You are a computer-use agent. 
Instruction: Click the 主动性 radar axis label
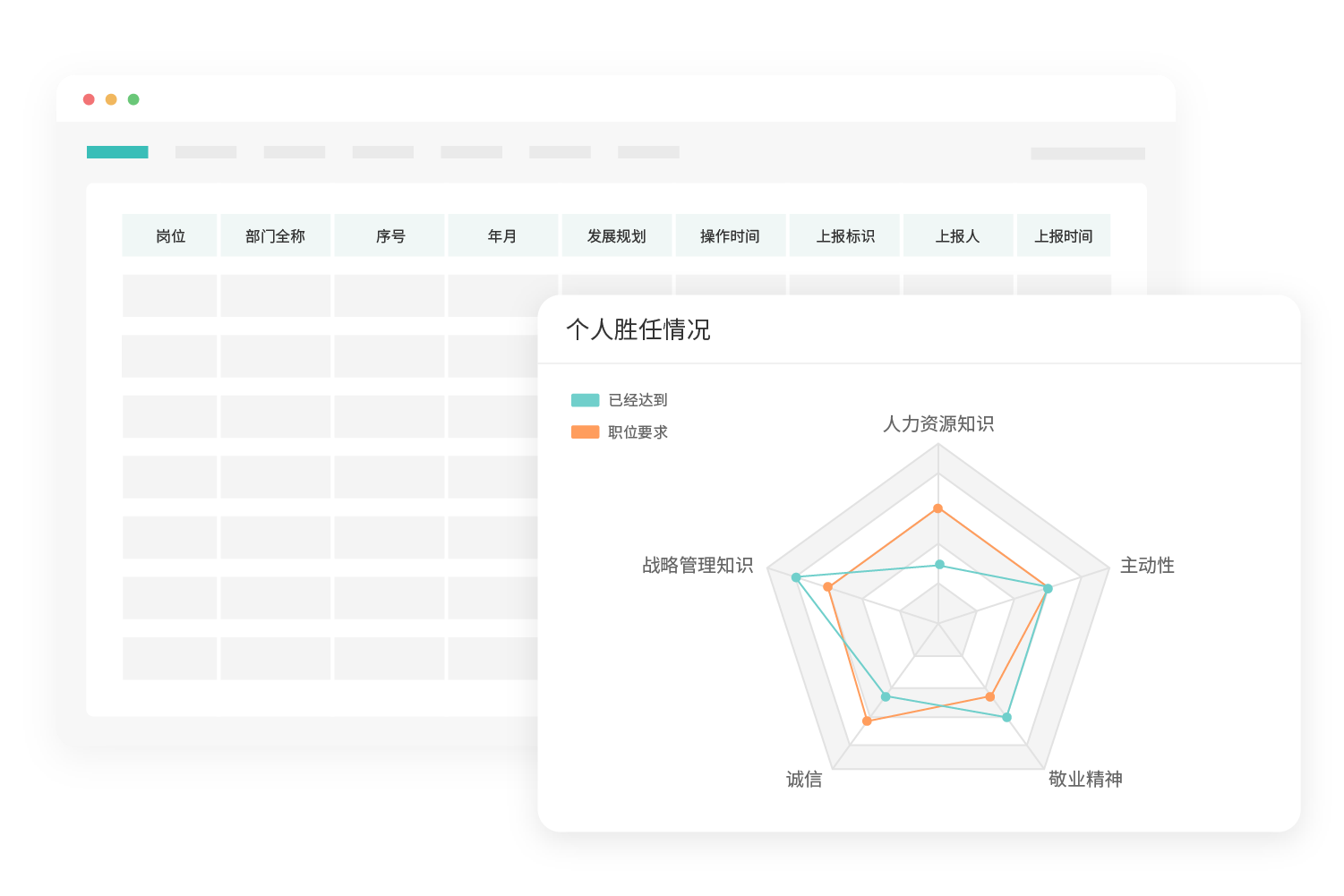click(1147, 566)
